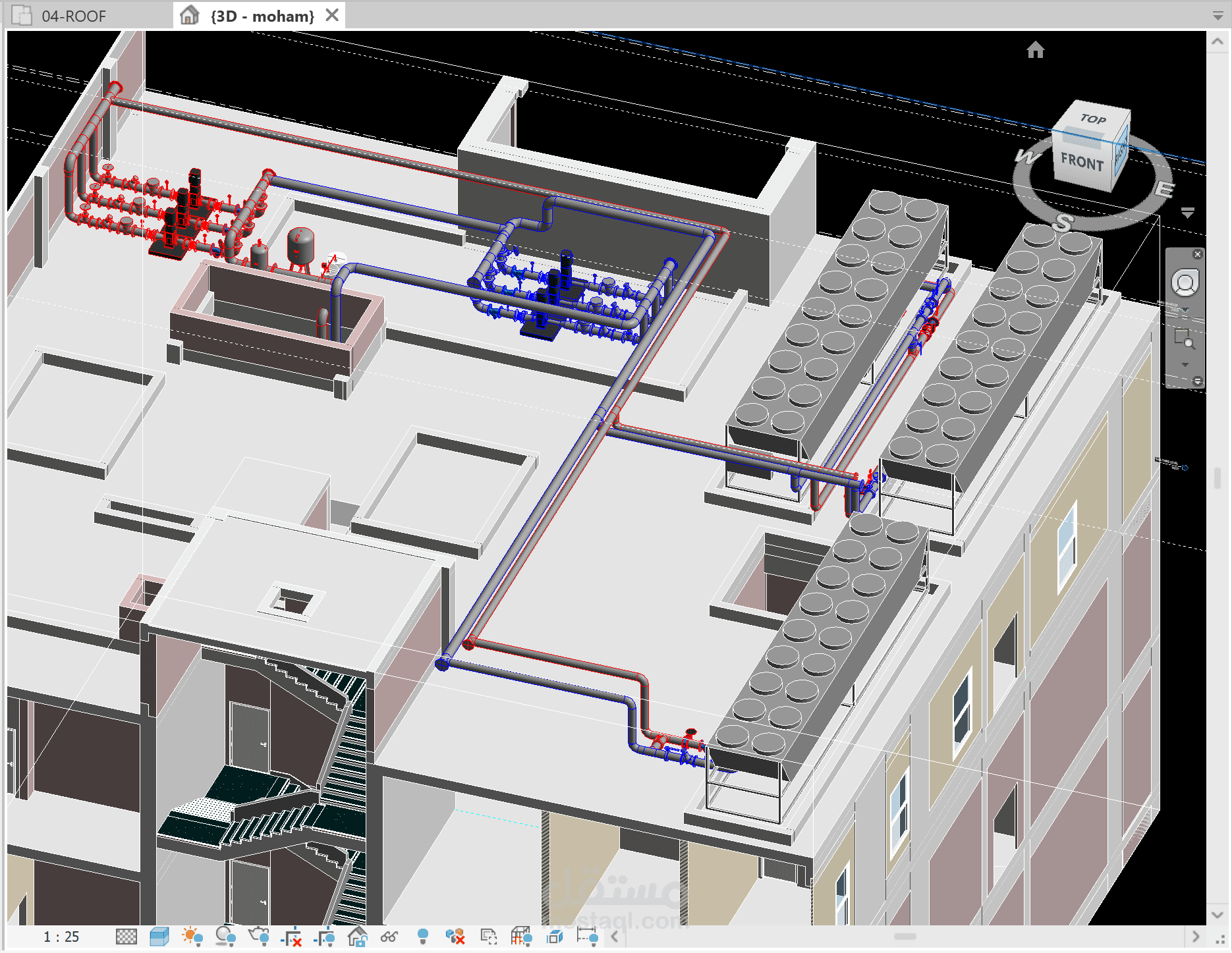Open the view tabs overflow dropdown arrow
This screenshot has width=1232, height=953.
tap(1218, 16)
